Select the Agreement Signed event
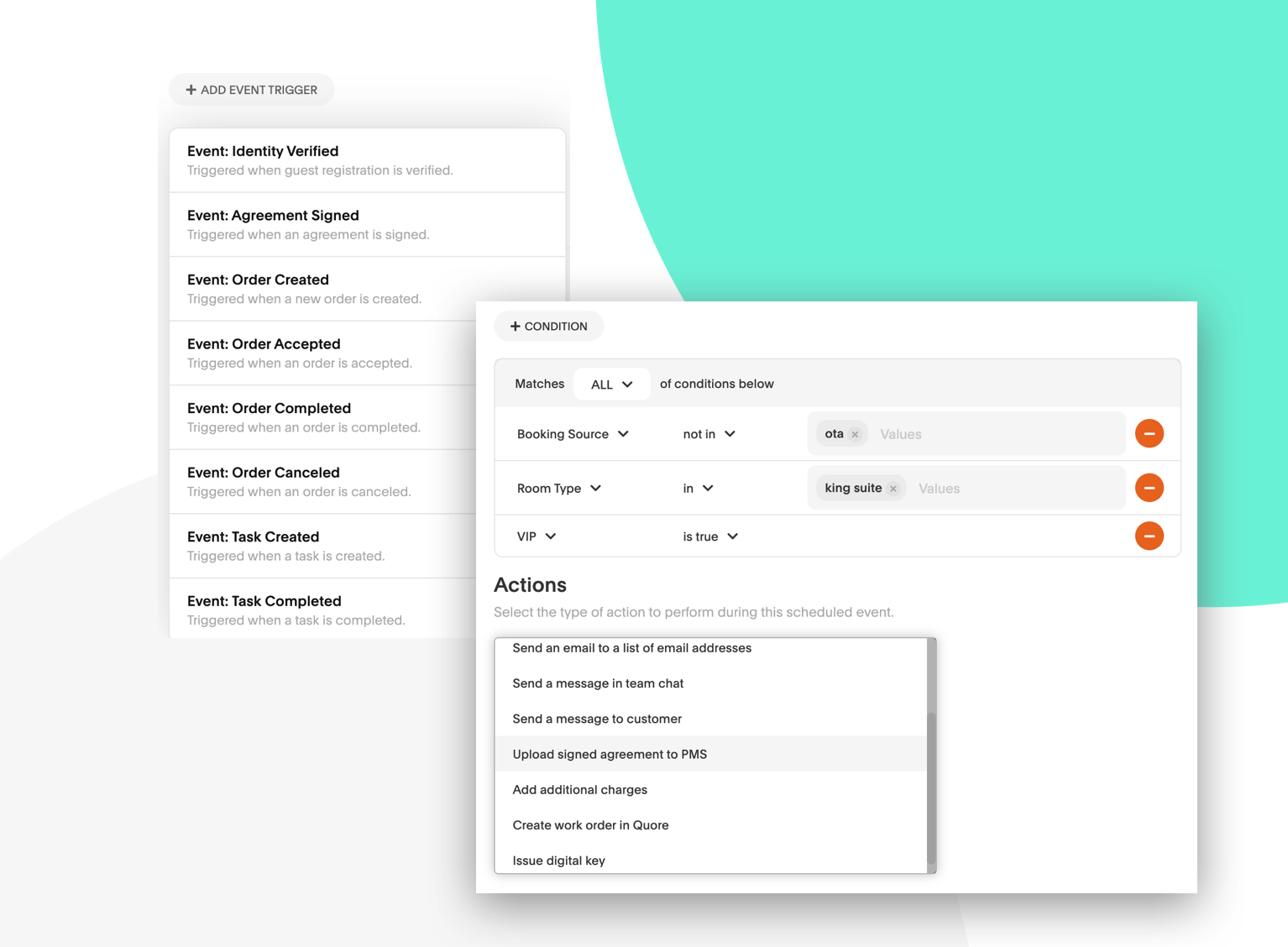1288x947 pixels. [x=367, y=225]
